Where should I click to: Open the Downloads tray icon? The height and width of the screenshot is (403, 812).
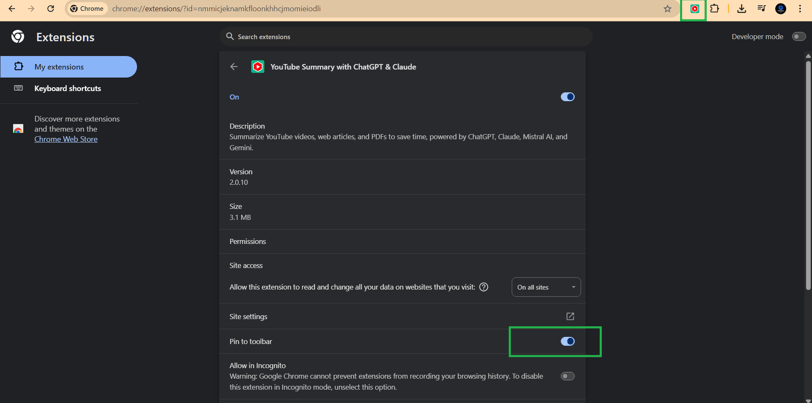coord(742,9)
